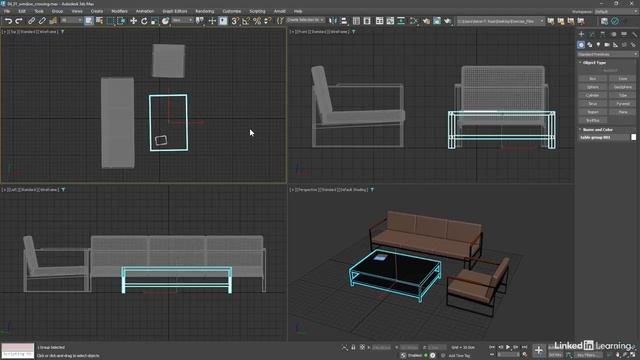
Task: Toggle Angle Snap on toolbar
Action: pos(246,20)
